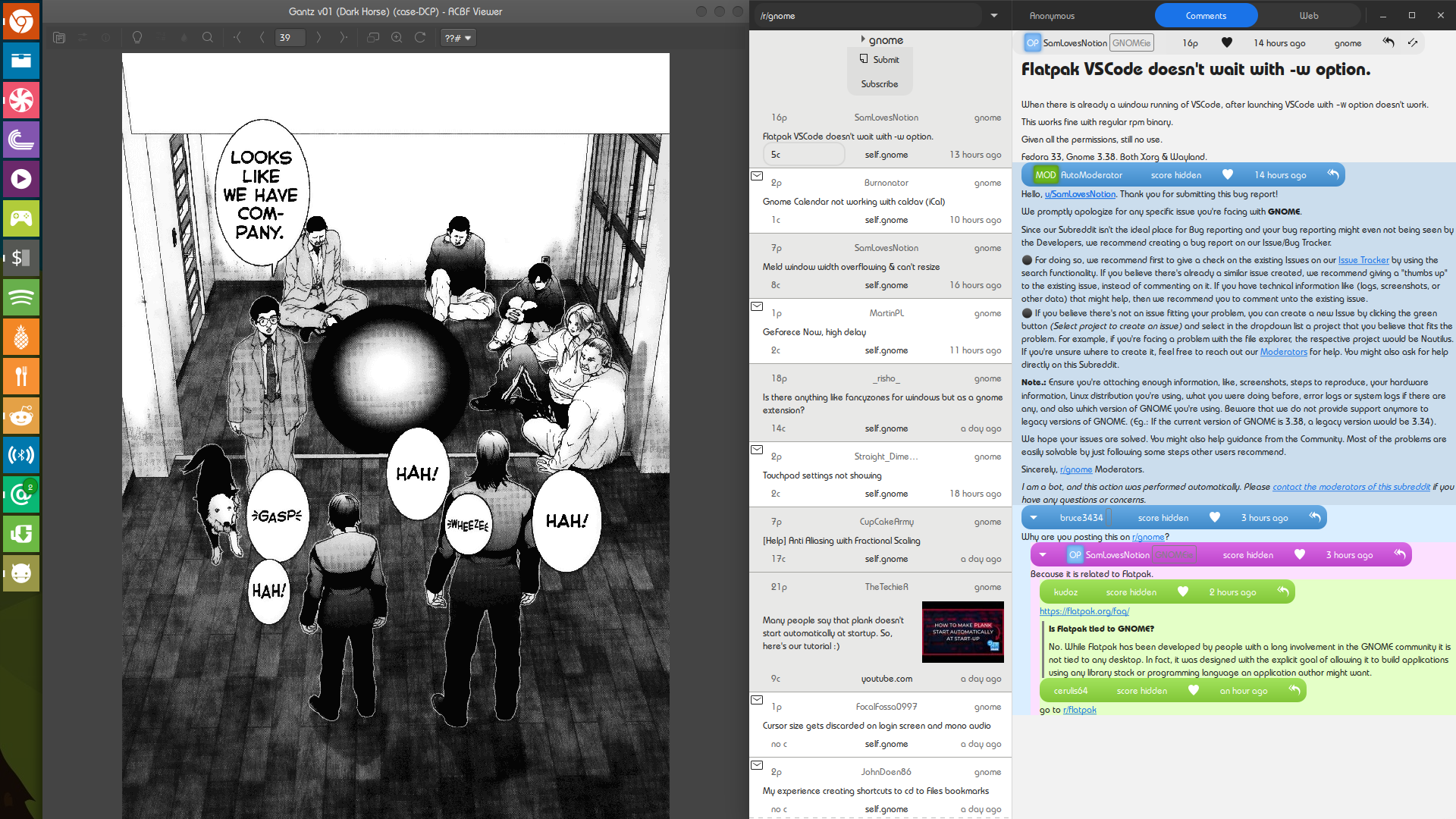Screen dimensions: 1456x819
Task: Launch Chrome from the dock
Action: click(x=21, y=21)
